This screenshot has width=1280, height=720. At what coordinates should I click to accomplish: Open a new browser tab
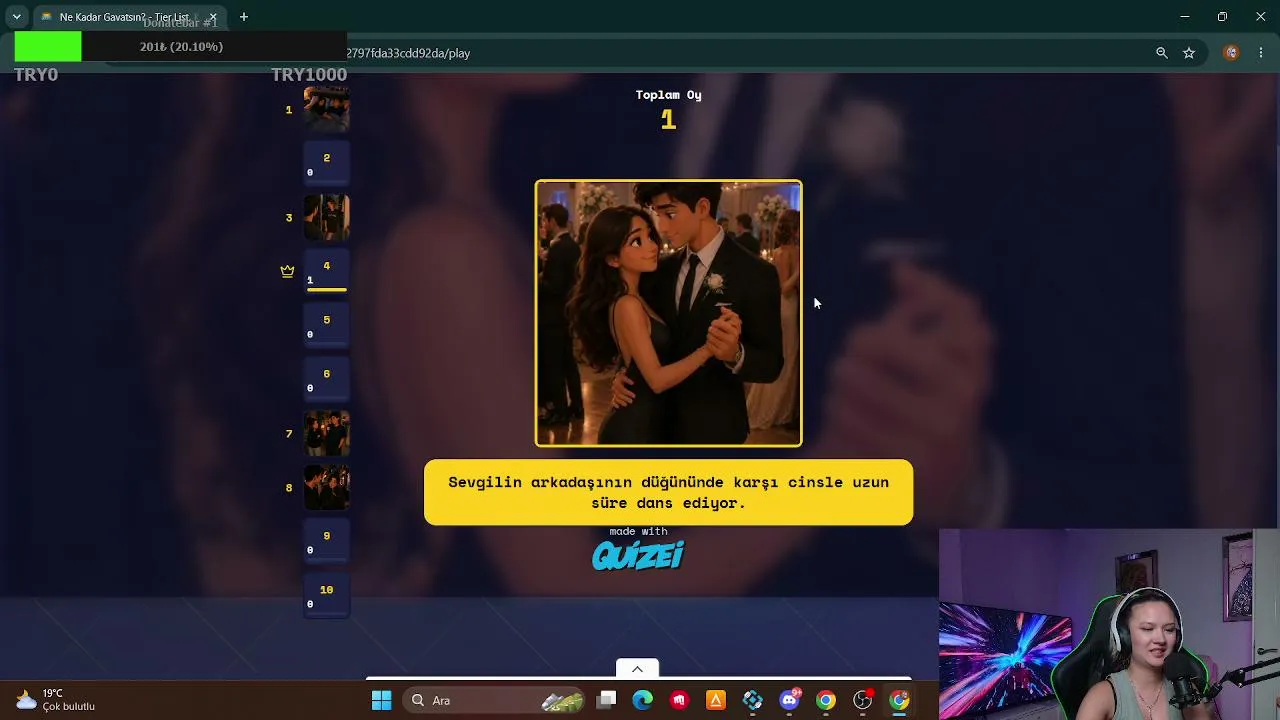pyautogui.click(x=243, y=17)
